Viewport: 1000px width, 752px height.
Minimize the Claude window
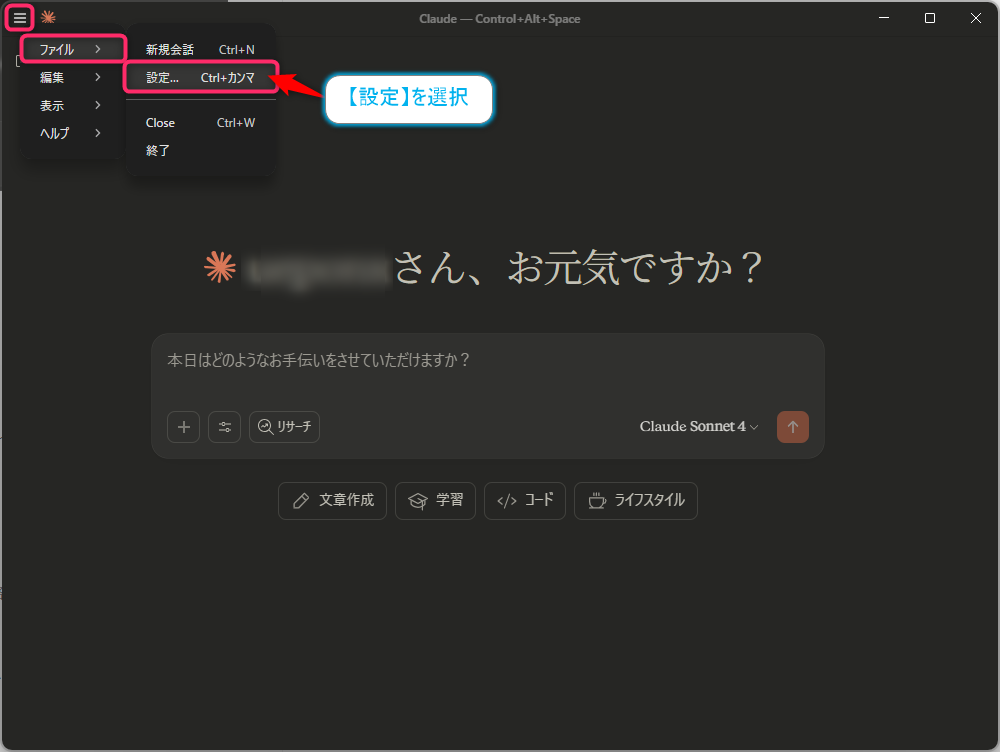884,18
